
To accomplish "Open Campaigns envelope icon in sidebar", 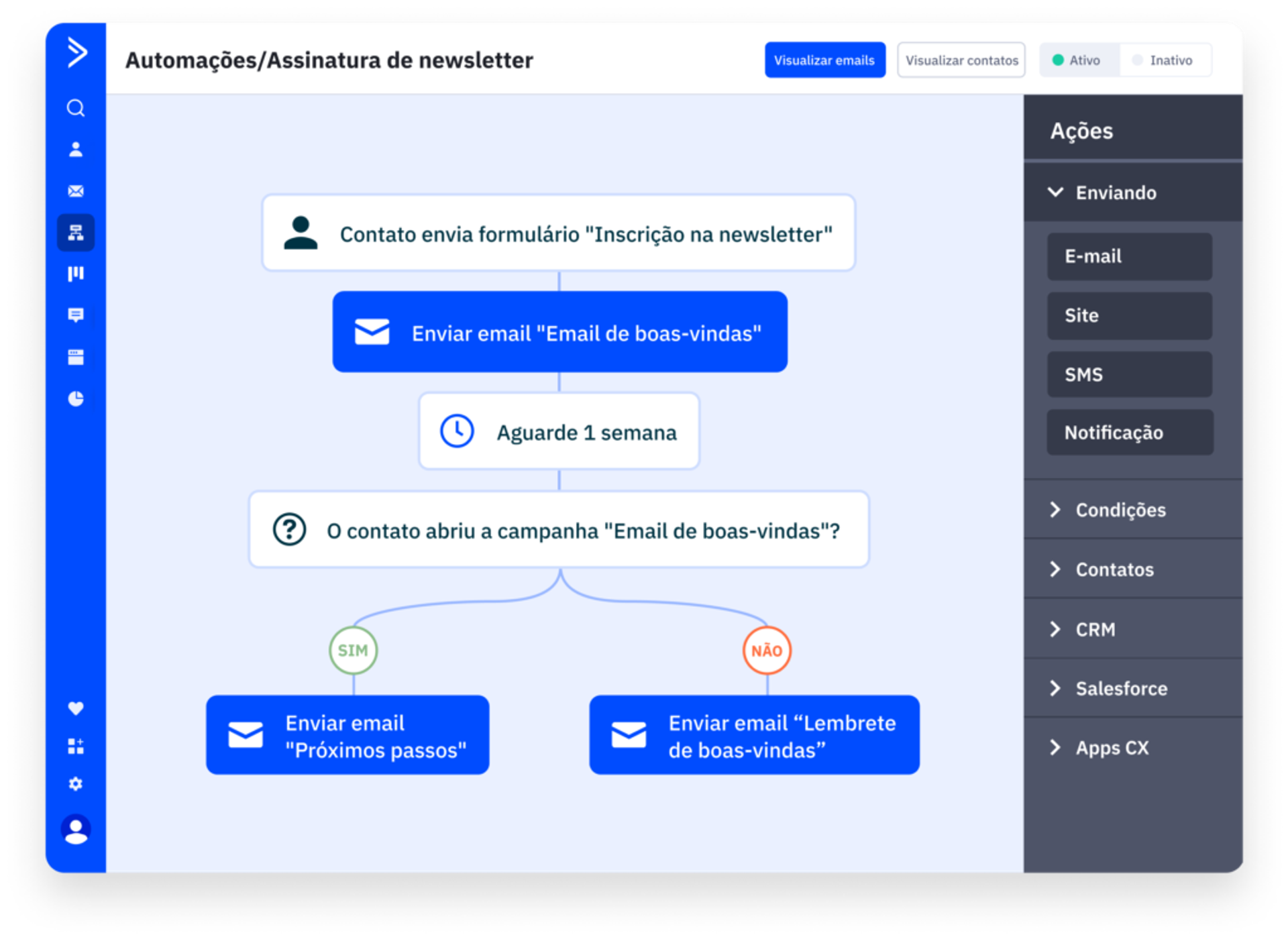I will (76, 191).
